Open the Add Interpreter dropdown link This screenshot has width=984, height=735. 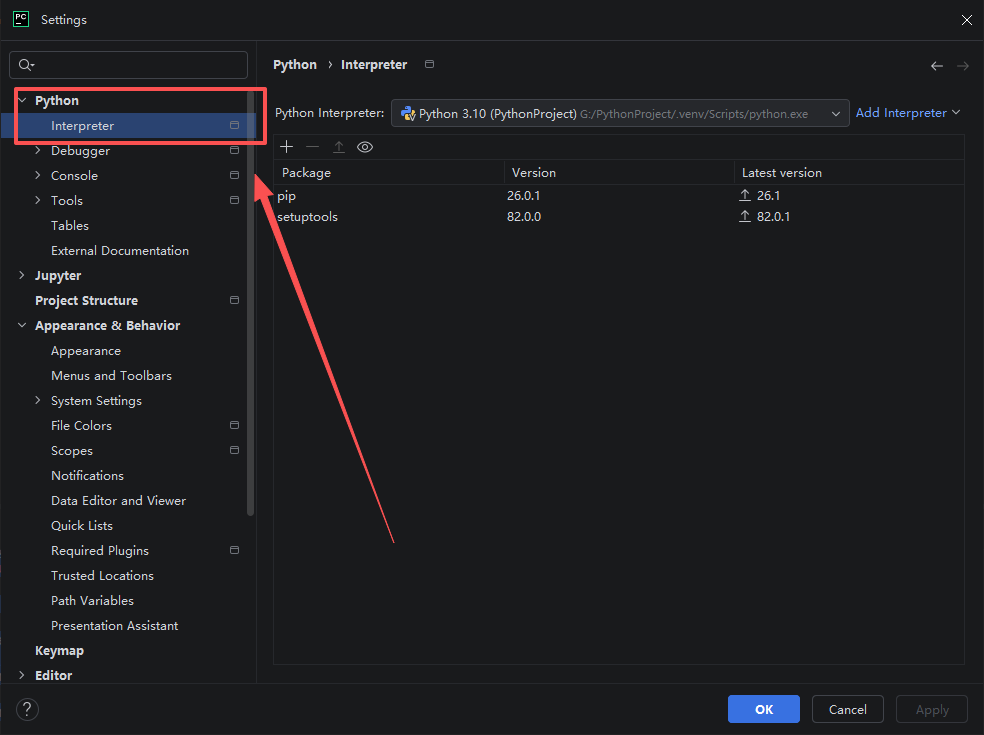[907, 113]
